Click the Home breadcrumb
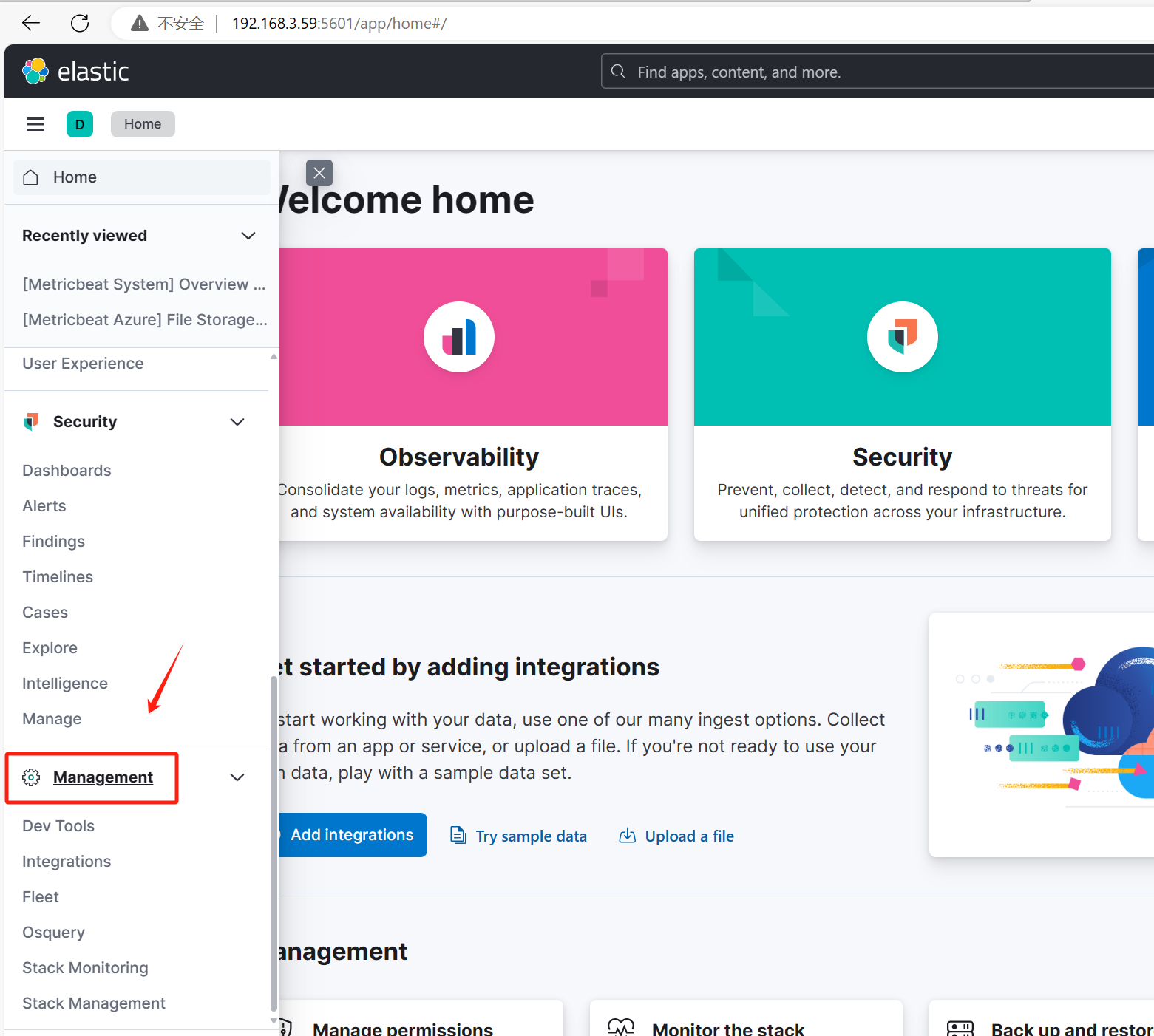Screen dimensions: 1154x1036 [143, 124]
